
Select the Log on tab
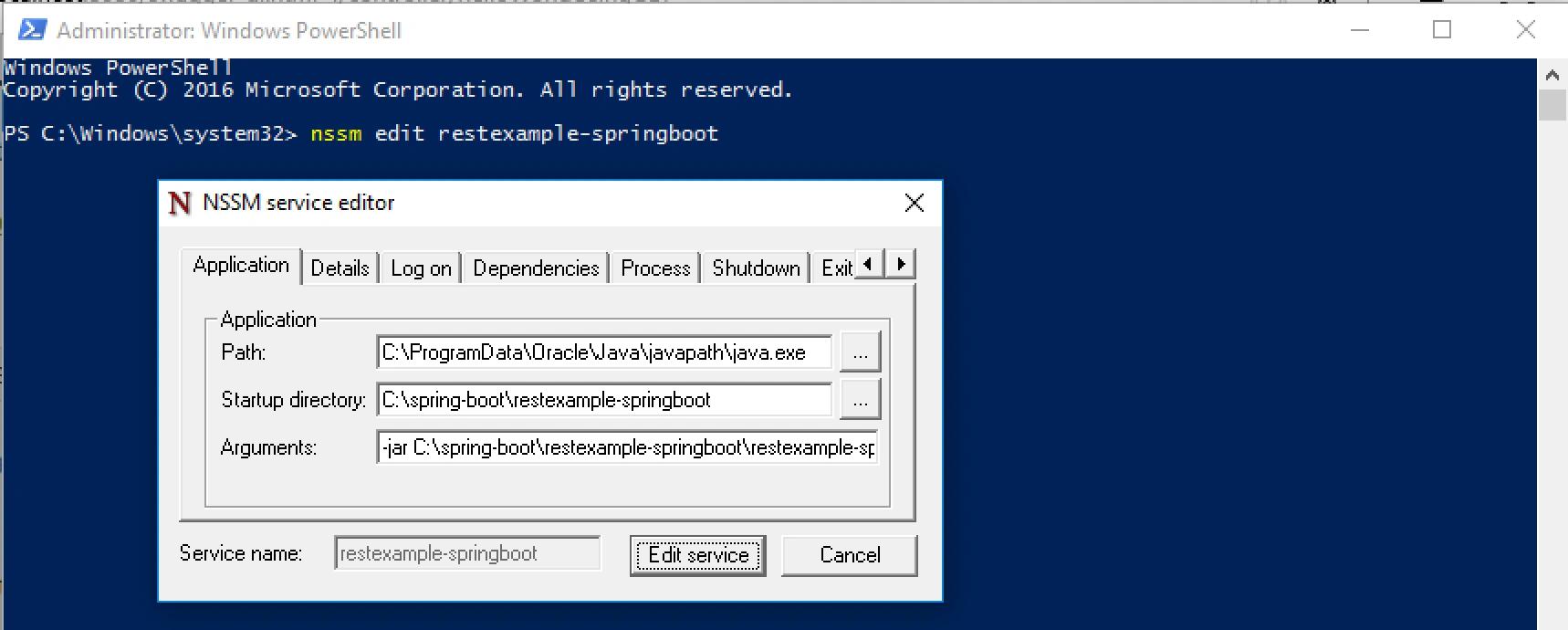(x=421, y=268)
